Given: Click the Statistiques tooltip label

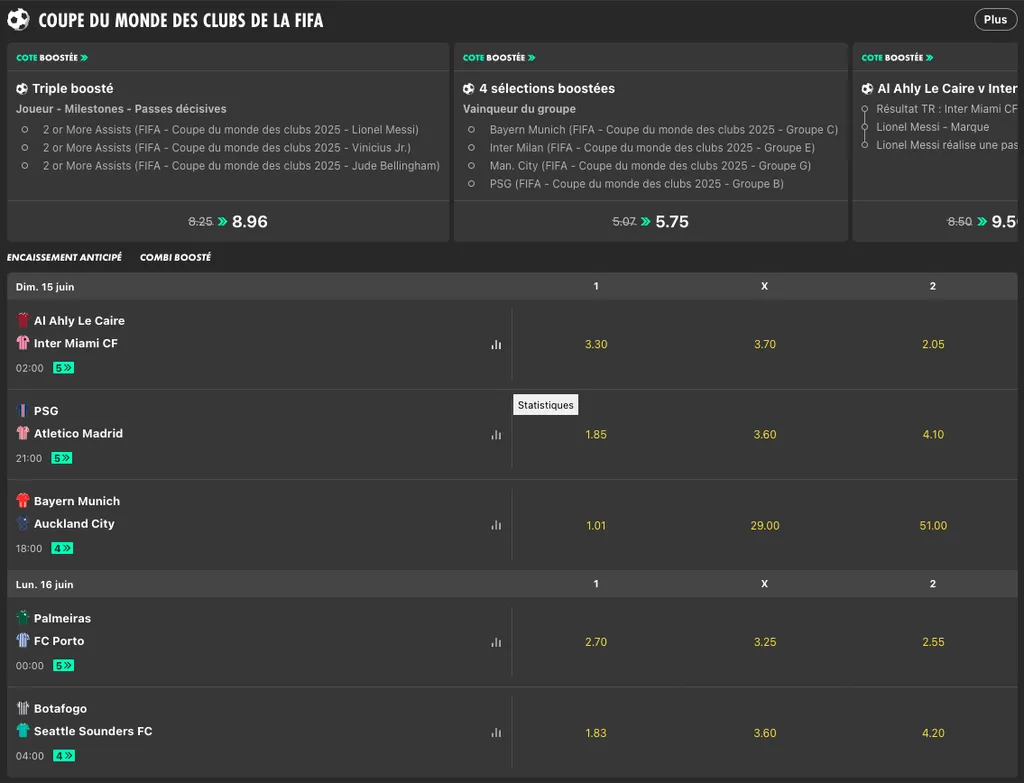Looking at the screenshot, I should click(545, 404).
